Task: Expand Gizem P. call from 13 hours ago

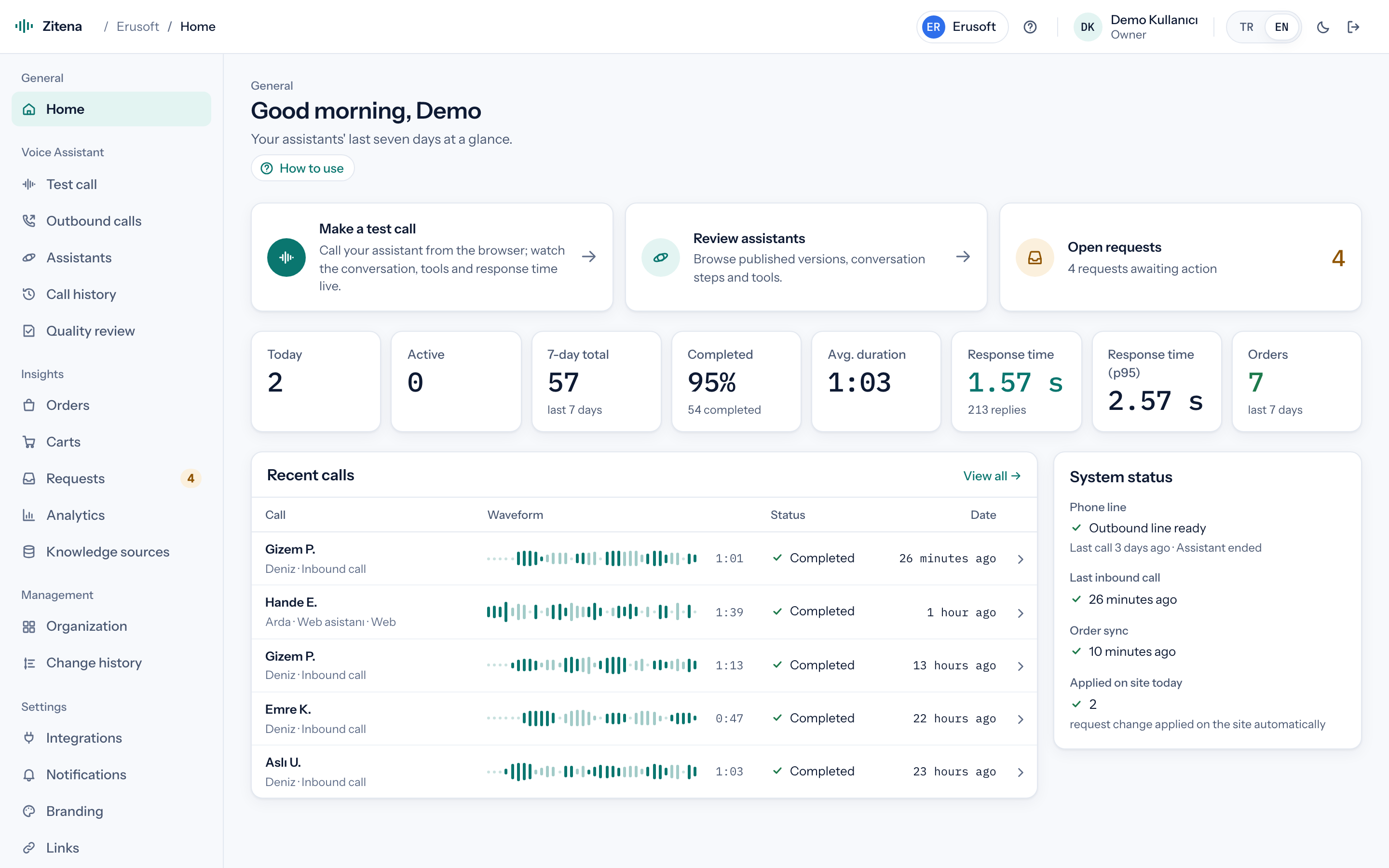Action: coord(1021,666)
